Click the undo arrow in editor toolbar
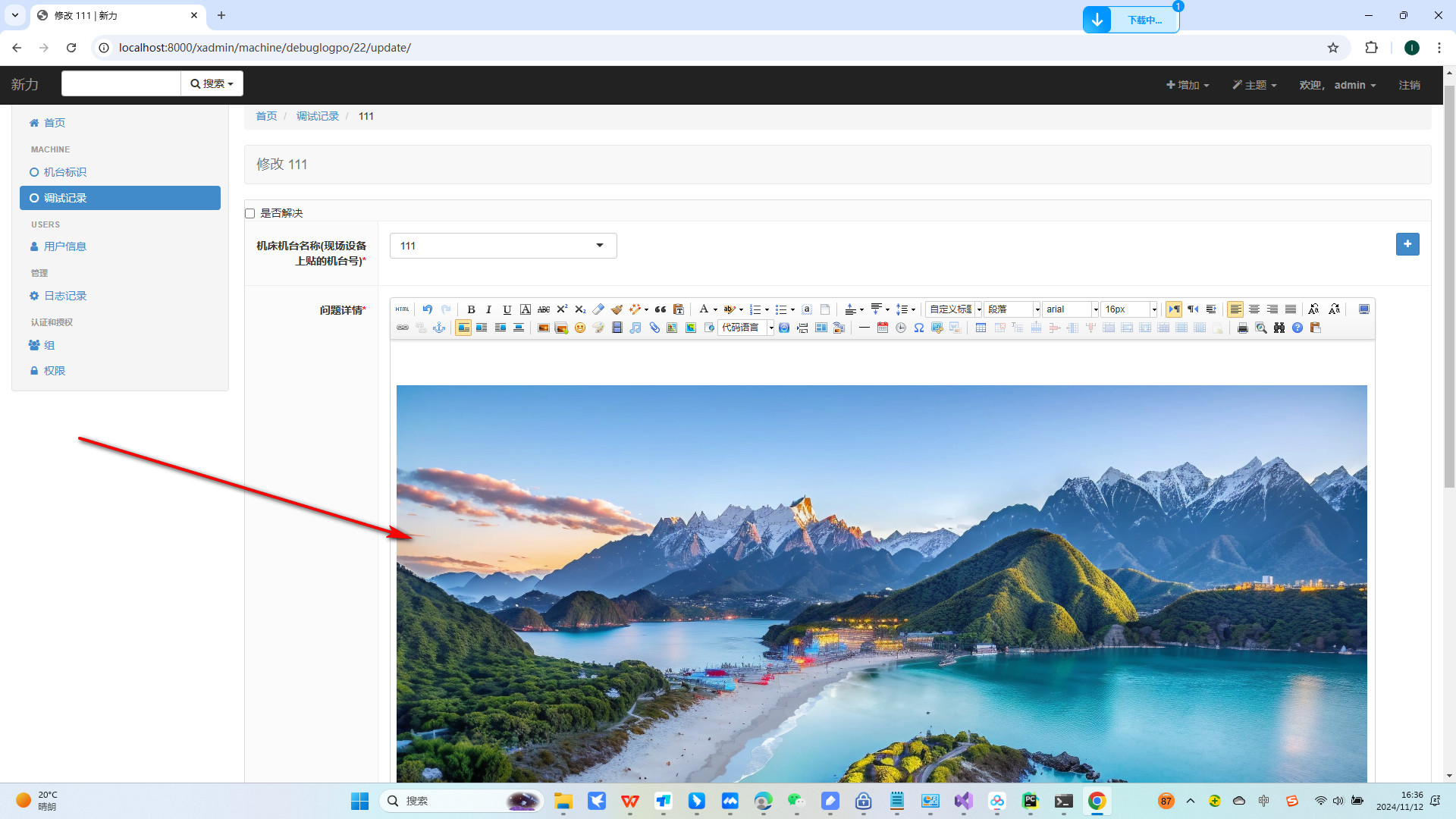 click(x=428, y=309)
